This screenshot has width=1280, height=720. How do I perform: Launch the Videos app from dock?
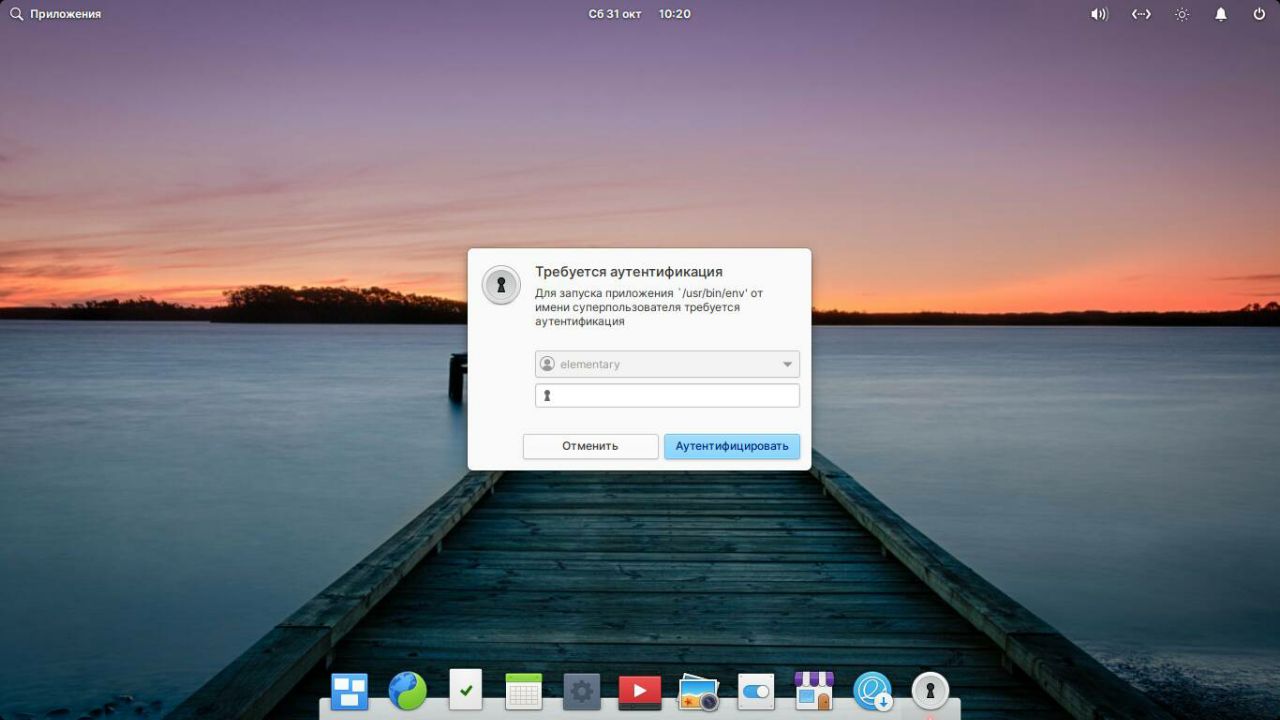click(x=639, y=691)
